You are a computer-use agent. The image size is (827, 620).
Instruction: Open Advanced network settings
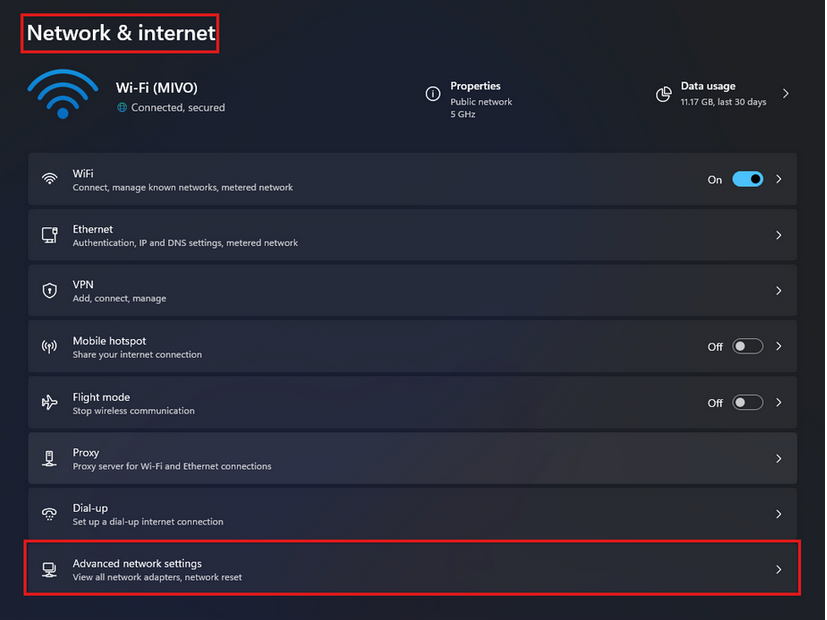pos(412,569)
